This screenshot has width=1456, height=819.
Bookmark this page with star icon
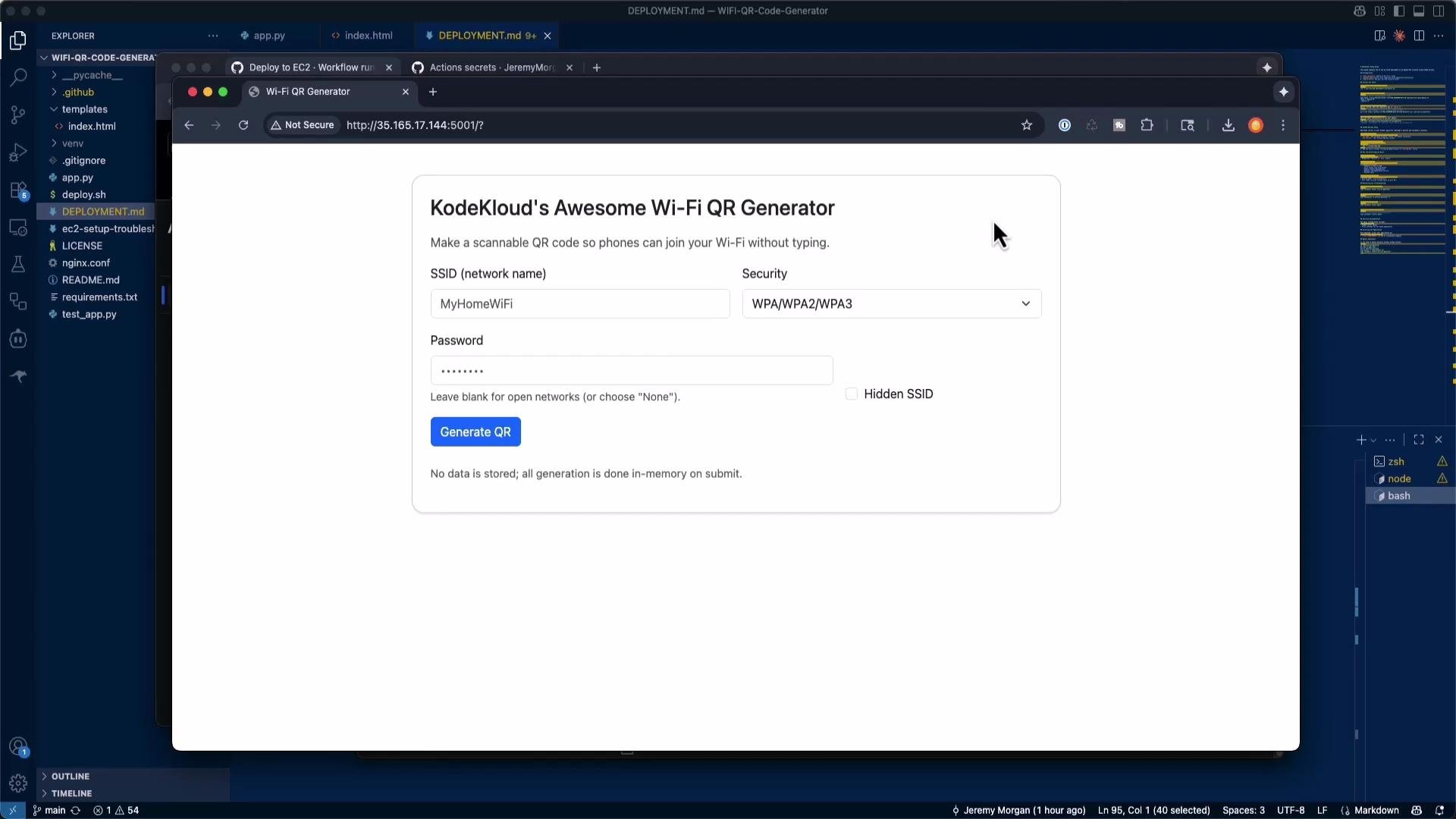(1027, 125)
